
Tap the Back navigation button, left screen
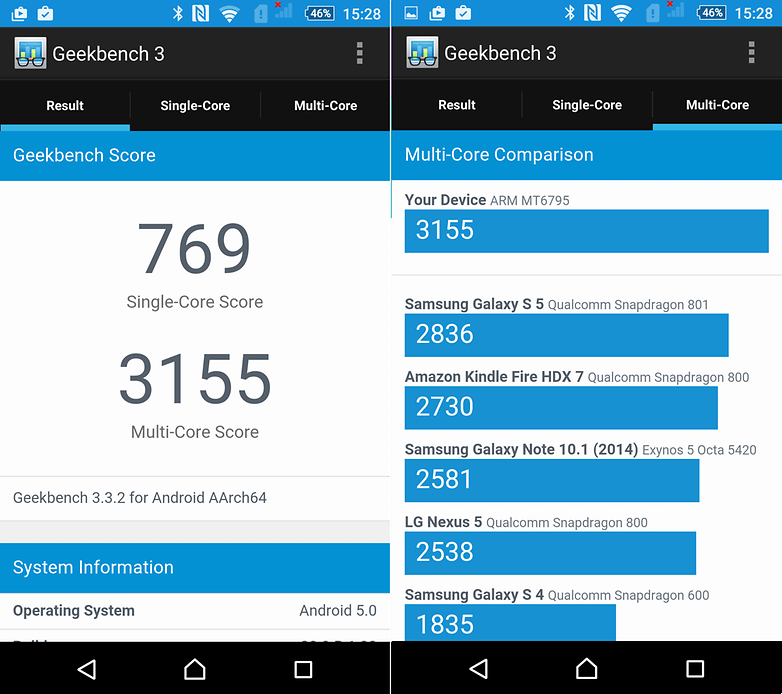pos(87,669)
